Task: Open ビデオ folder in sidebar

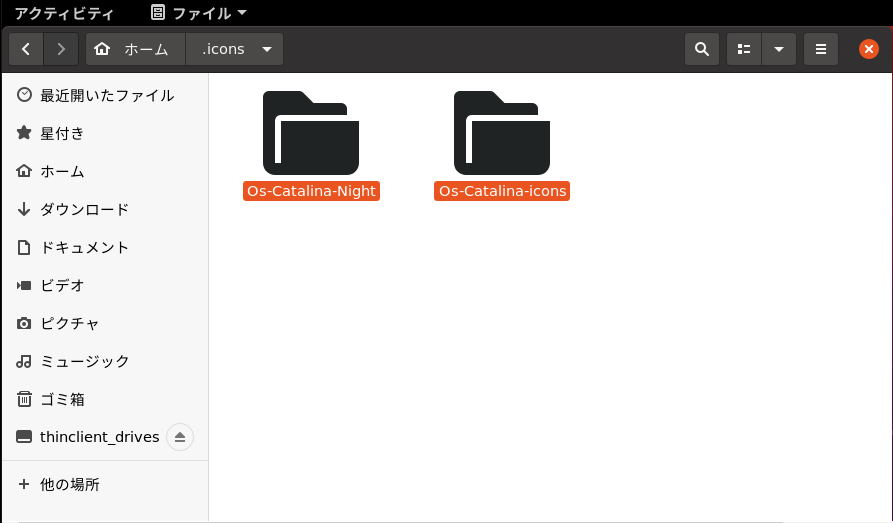Action: (x=105, y=285)
